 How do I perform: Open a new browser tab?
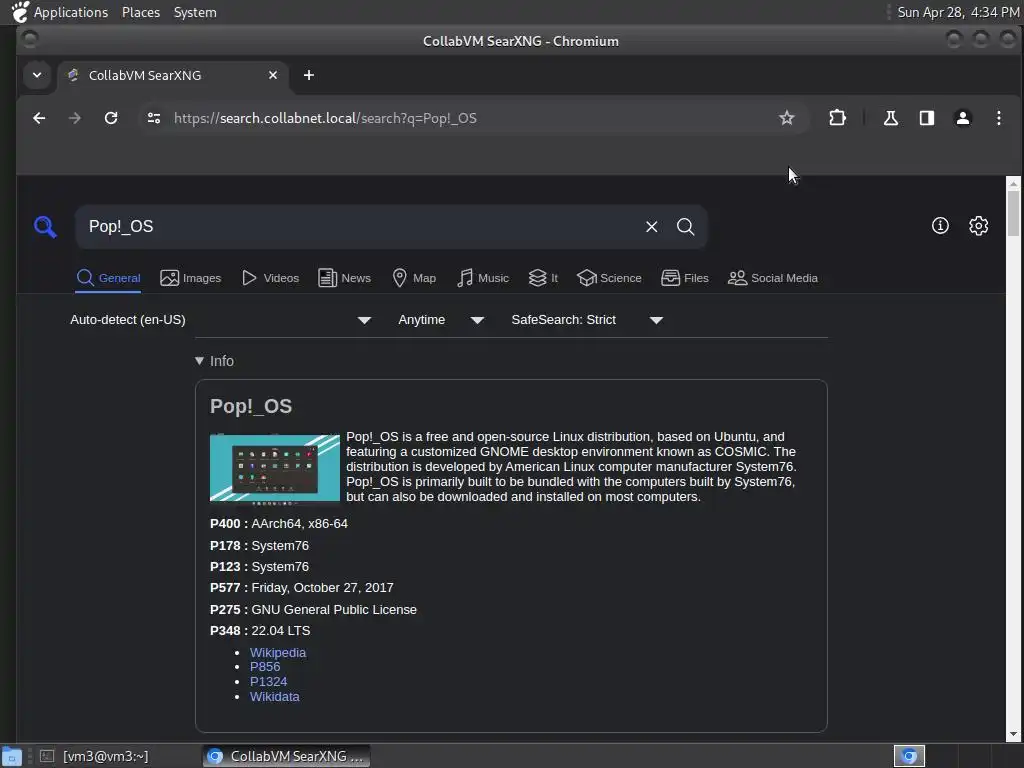pyautogui.click(x=309, y=75)
